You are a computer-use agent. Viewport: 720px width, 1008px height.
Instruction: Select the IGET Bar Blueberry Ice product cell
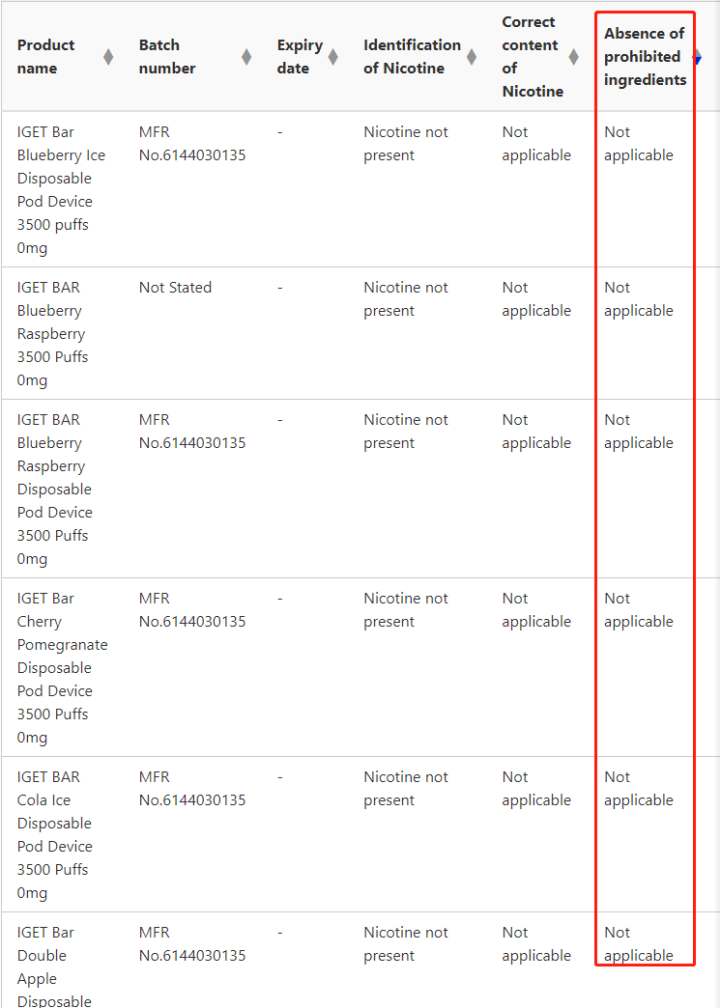tap(61, 189)
